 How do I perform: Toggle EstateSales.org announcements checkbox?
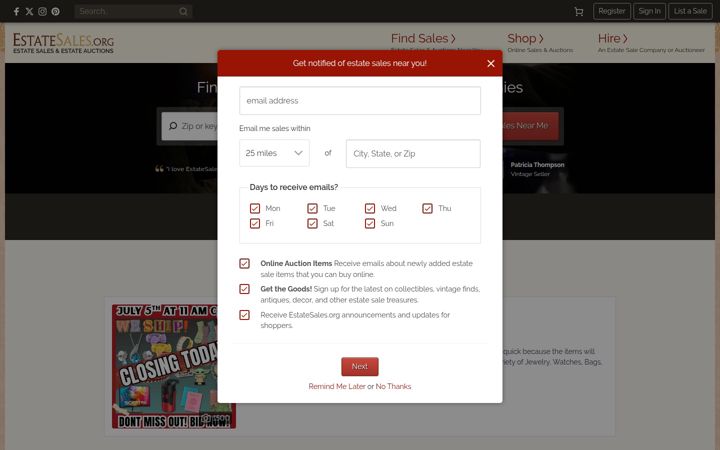point(244,315)
